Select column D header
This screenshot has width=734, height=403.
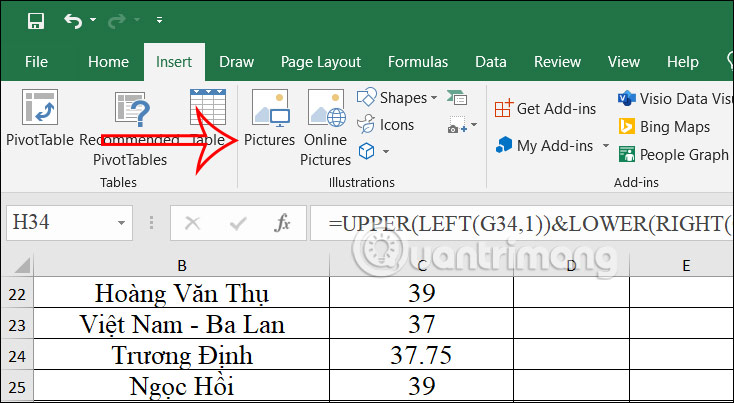pos(572,266)
